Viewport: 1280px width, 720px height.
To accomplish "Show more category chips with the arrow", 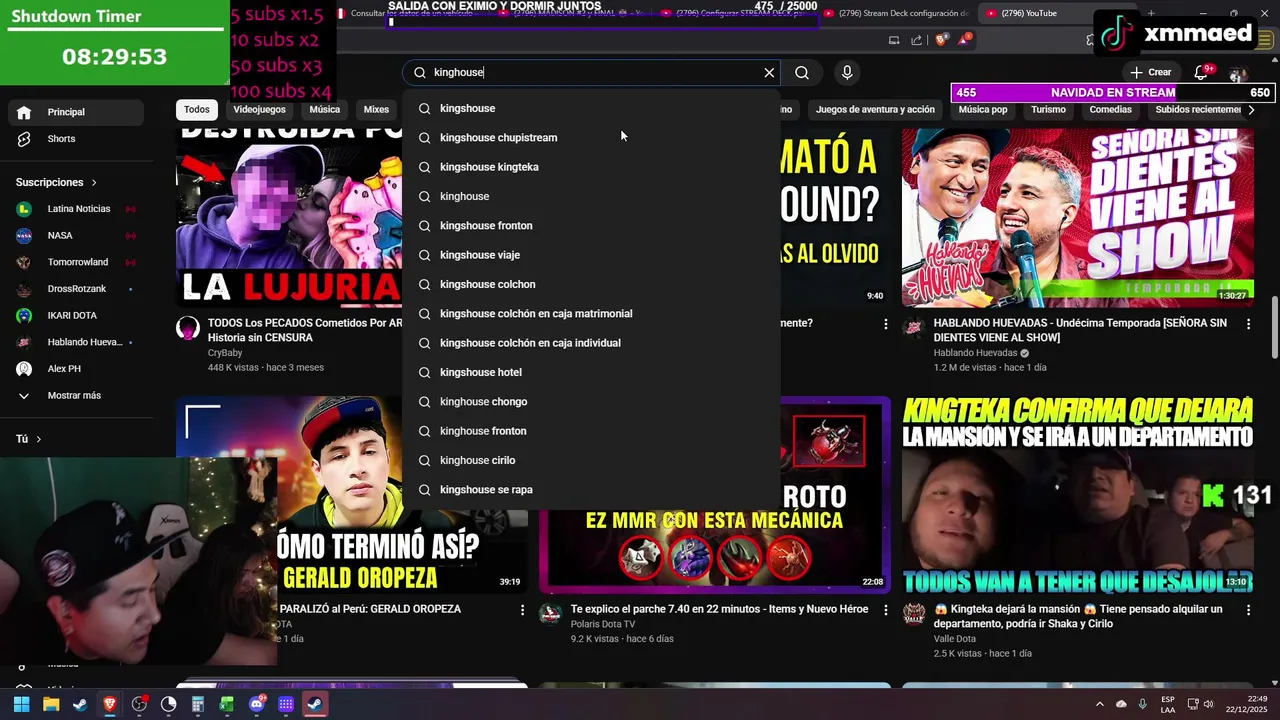I will [x=1250, y=110].
